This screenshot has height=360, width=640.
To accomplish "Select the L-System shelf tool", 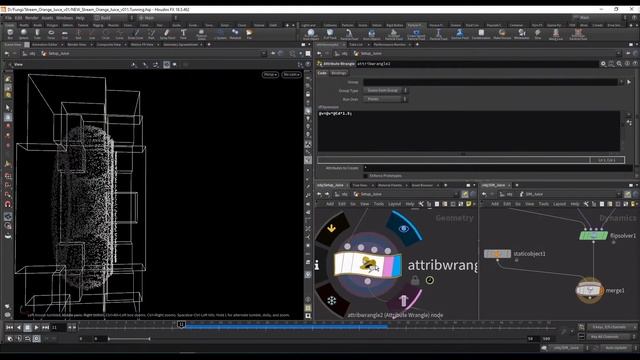I will [x=220, y=34].
